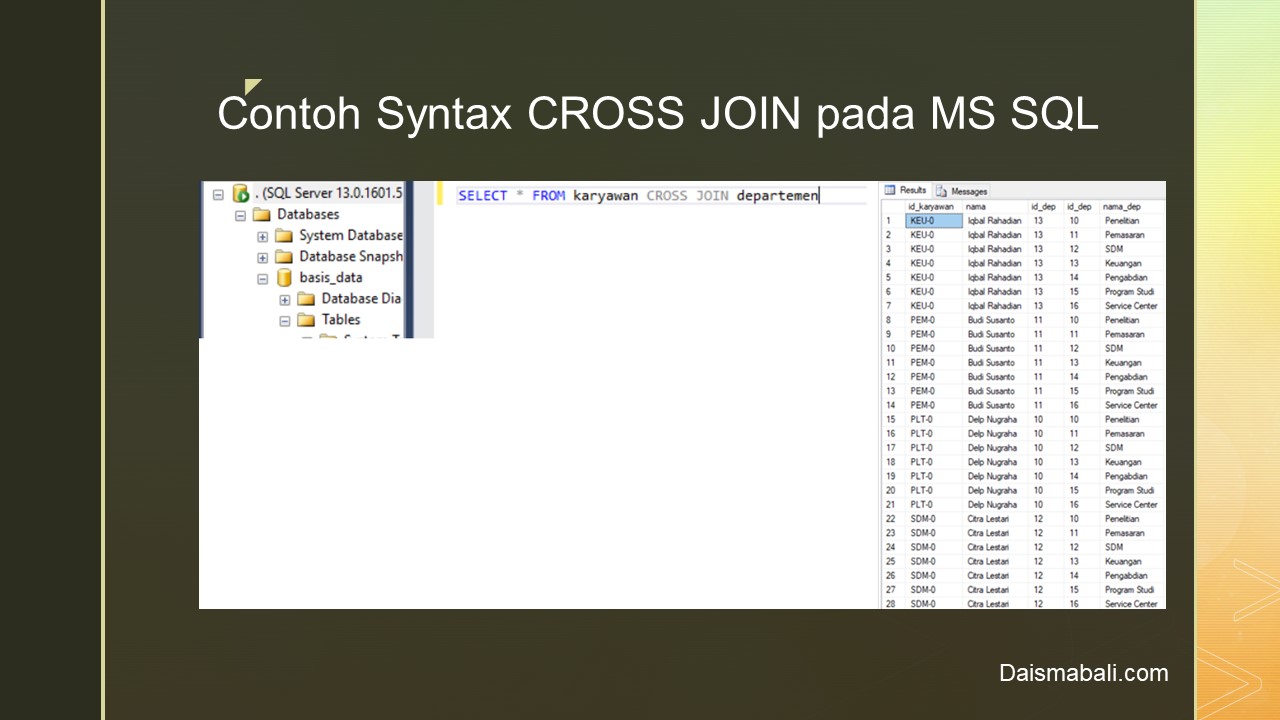
Task: Collapse the SQL Server root node
Action: pos(218,194)
